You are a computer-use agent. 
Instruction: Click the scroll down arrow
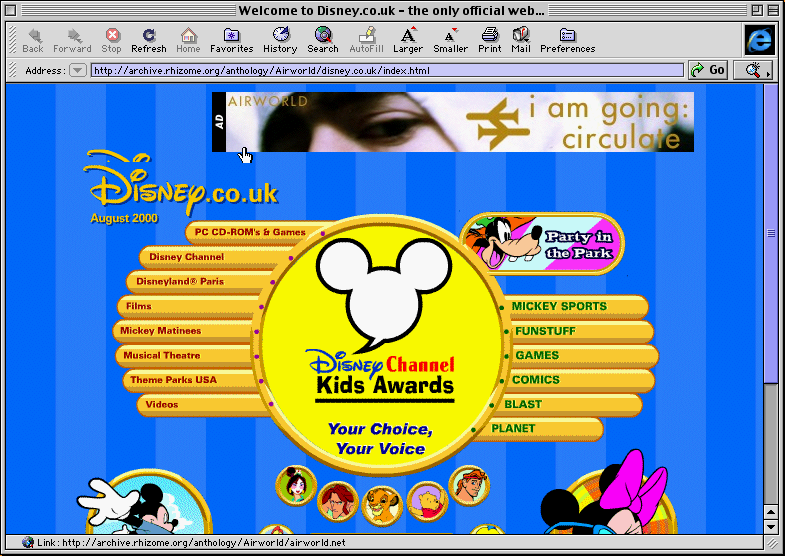[x=771, y=526]
